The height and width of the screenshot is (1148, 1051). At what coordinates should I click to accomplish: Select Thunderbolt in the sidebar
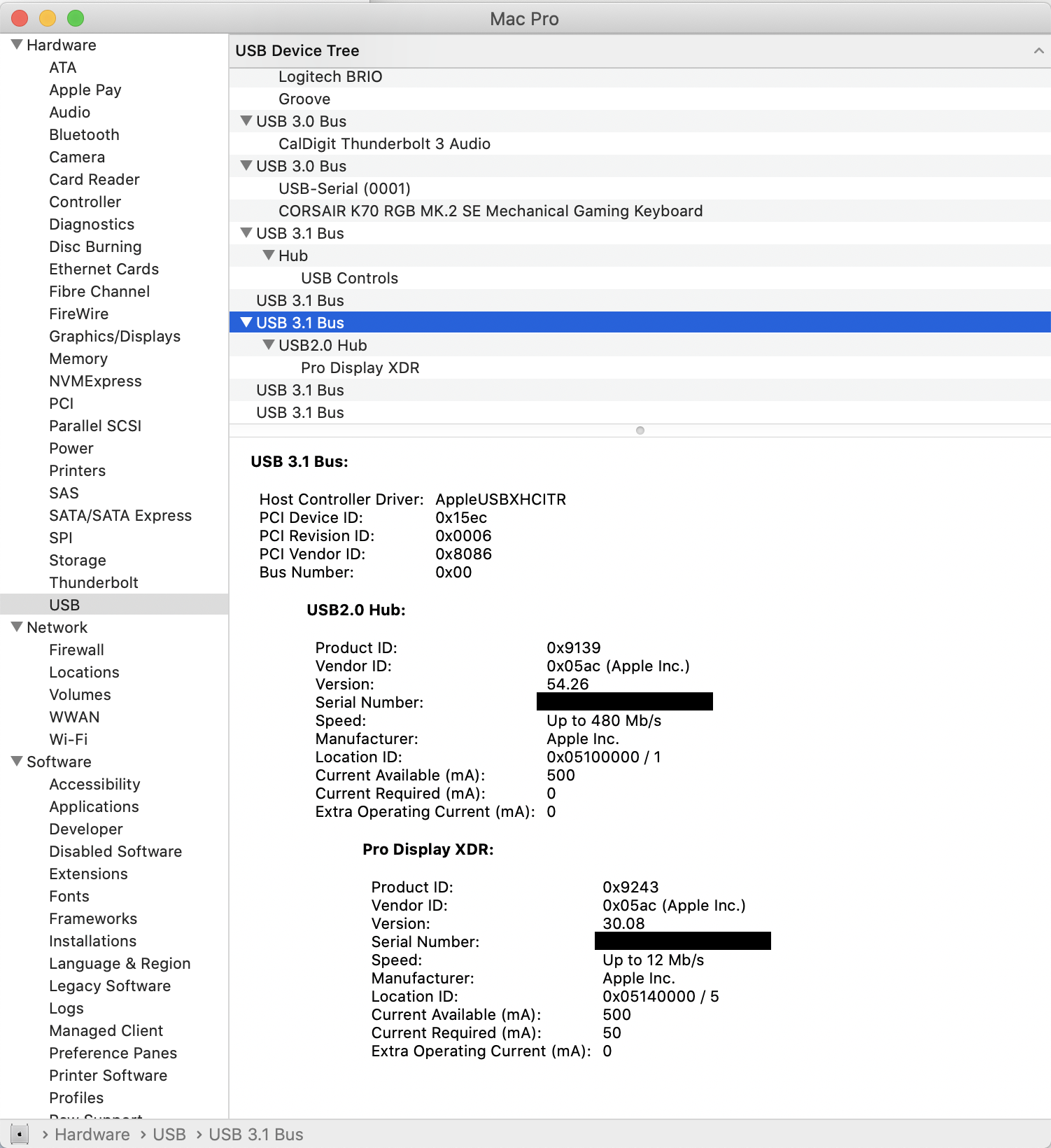[94, 583]
